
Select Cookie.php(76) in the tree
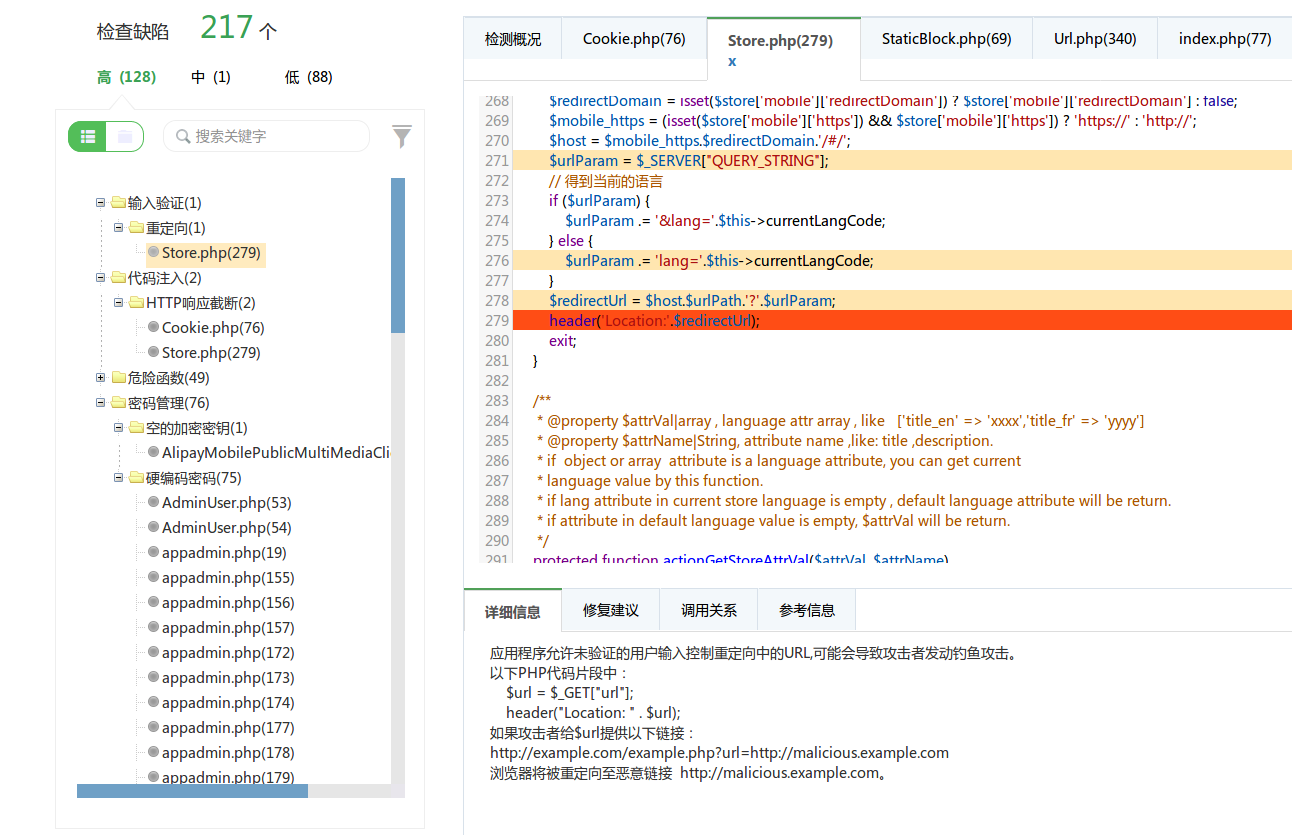point(212,328)
